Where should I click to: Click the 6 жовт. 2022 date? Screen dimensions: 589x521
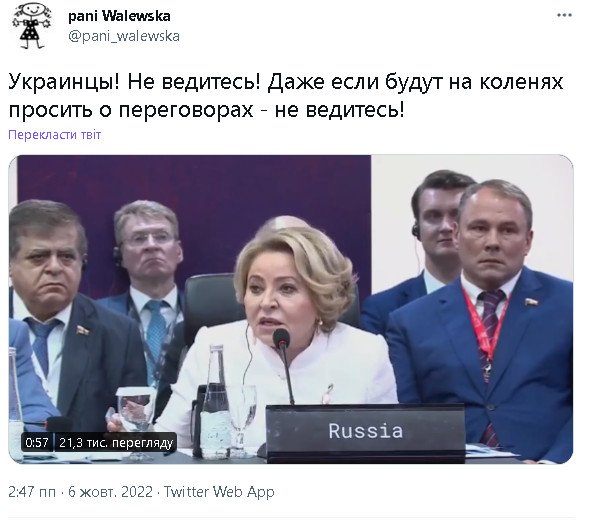coord(110,492)
